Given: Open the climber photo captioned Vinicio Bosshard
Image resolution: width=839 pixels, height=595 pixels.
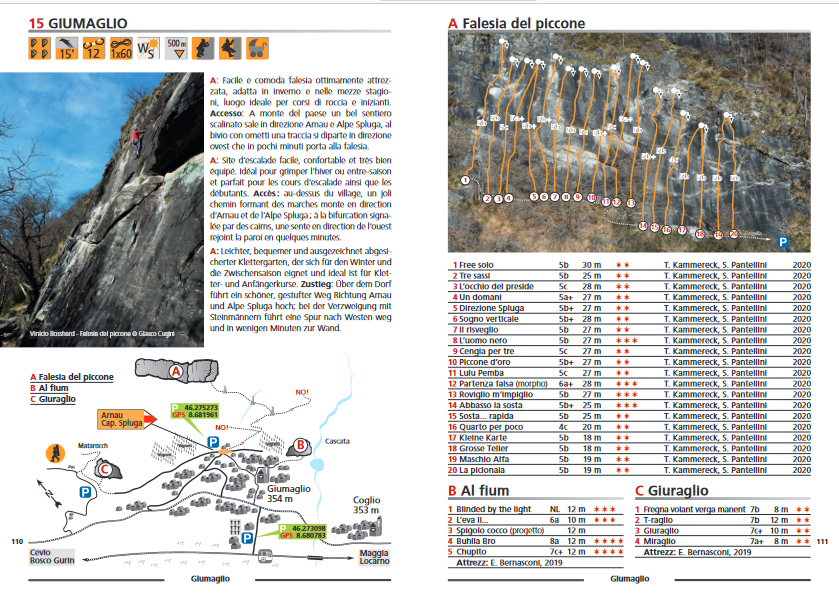Looking at the screenshot, I should point(102,210).
